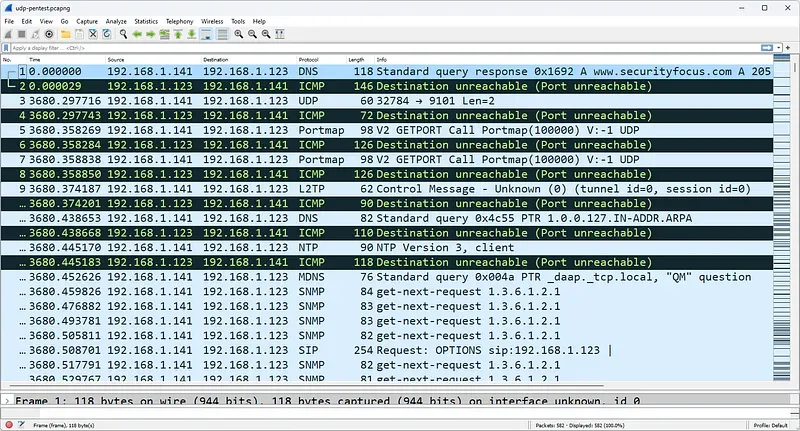Viewport: 800px width, 431px height.
Task: Sort by the Source column header
Action: (153, 60)
